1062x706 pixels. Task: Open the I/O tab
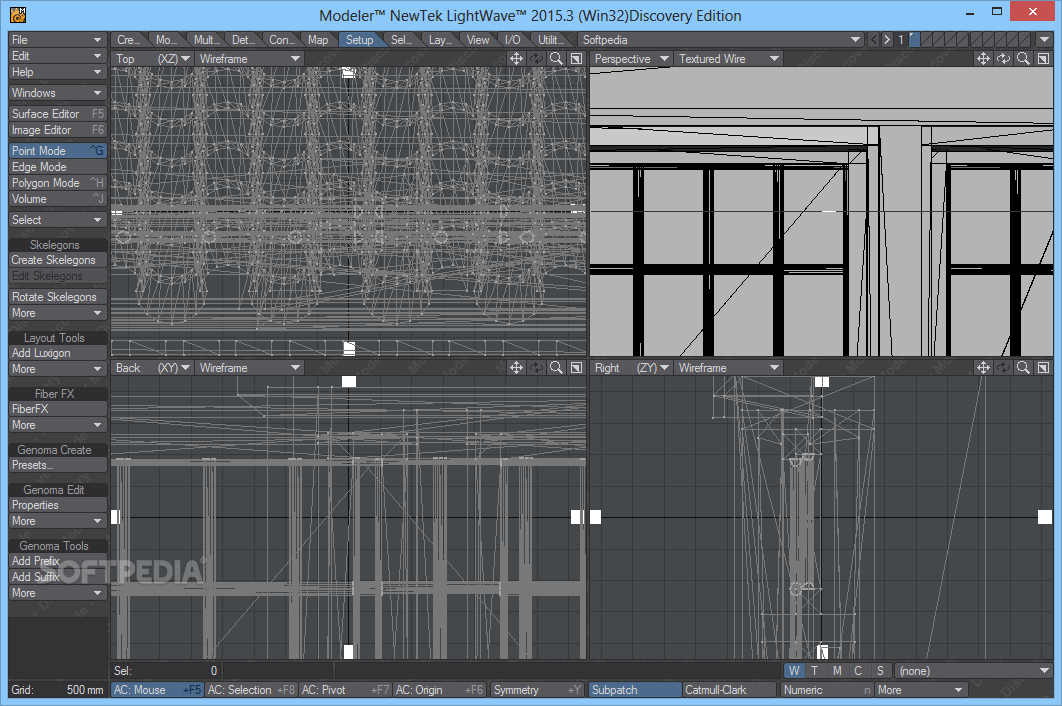tap(513, 40)
